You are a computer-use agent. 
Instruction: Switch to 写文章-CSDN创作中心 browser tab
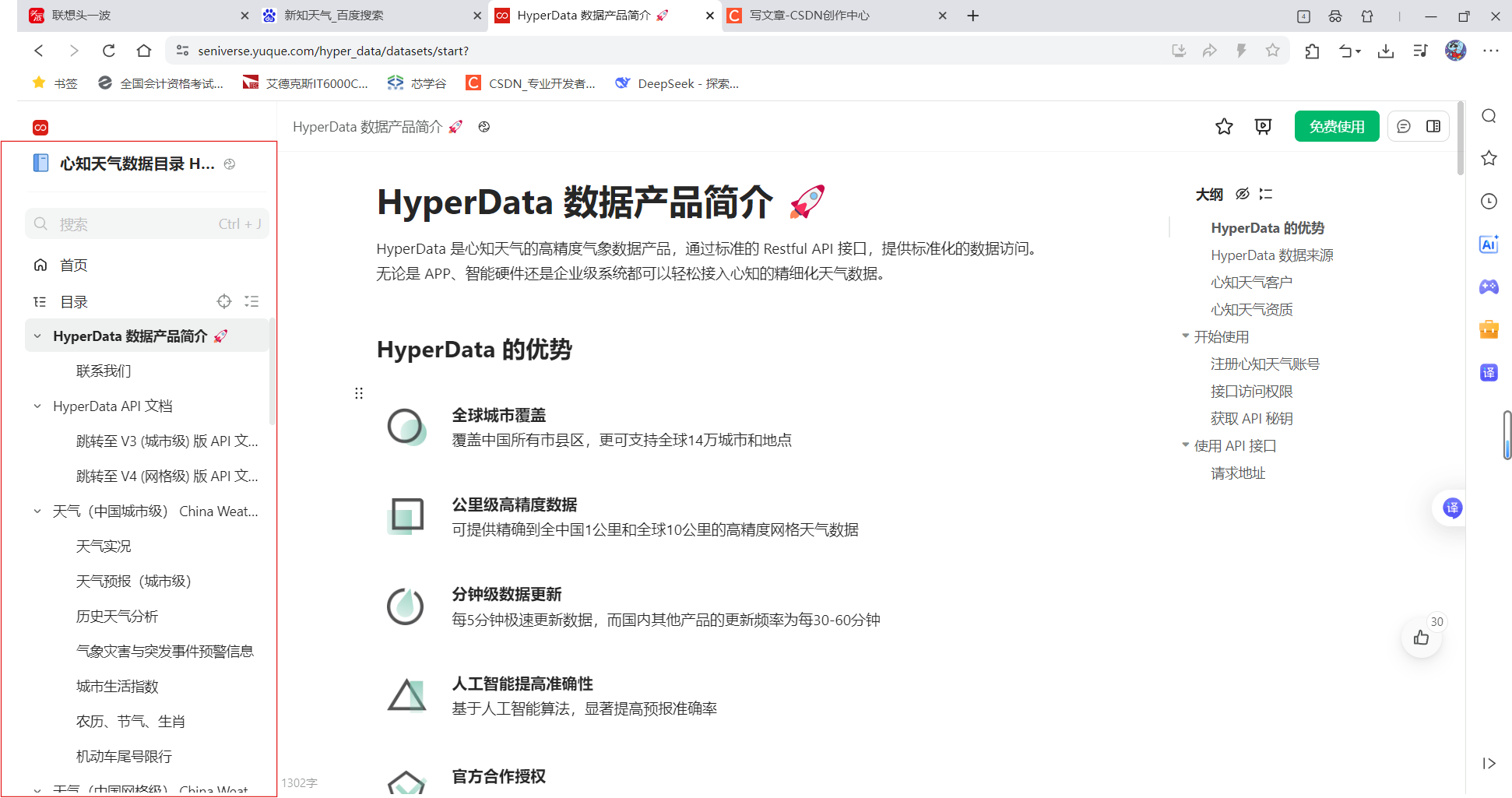[x=837, y=16]
